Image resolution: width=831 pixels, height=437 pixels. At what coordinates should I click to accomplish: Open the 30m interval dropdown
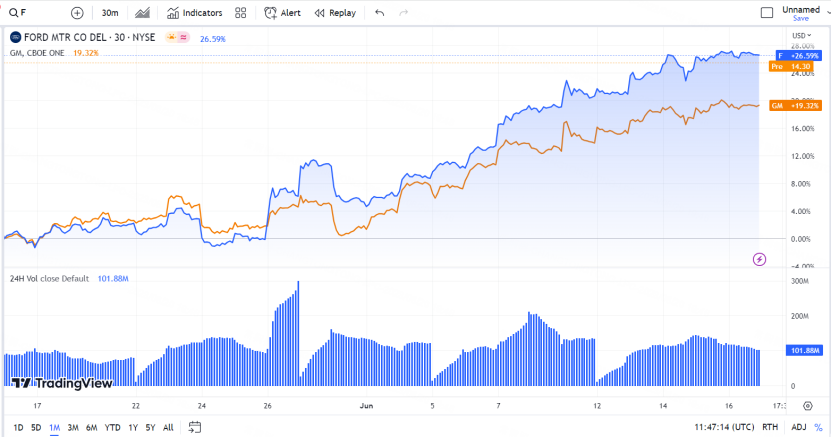[110, 13]
